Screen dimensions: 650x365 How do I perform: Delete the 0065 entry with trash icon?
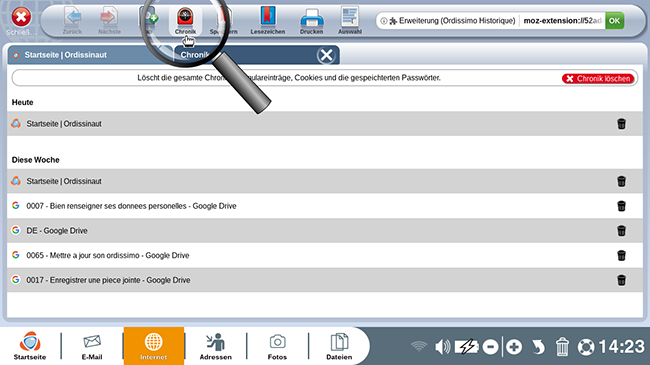[x=621, y=256]
